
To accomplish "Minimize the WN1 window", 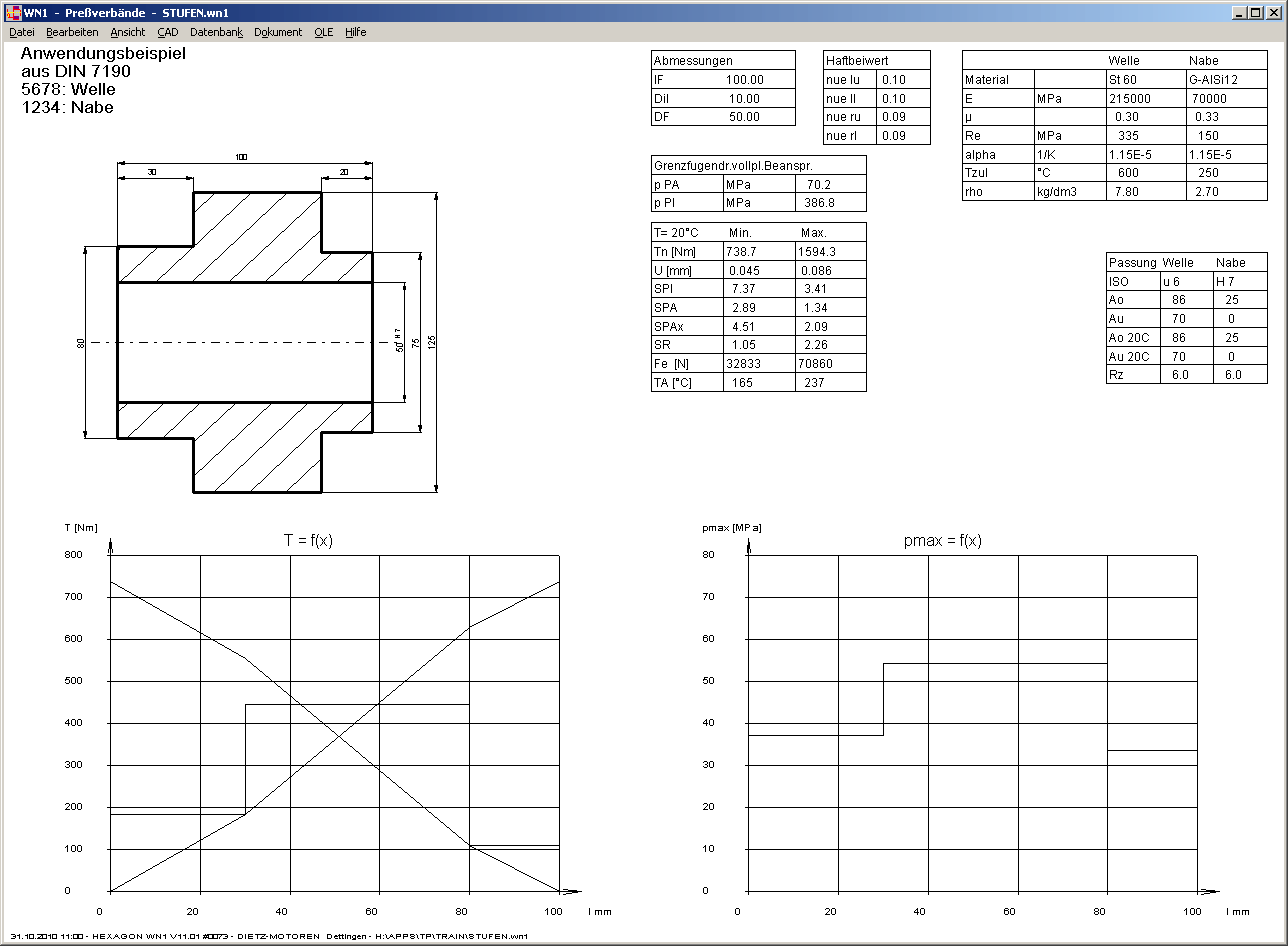I will [1238, 13].
